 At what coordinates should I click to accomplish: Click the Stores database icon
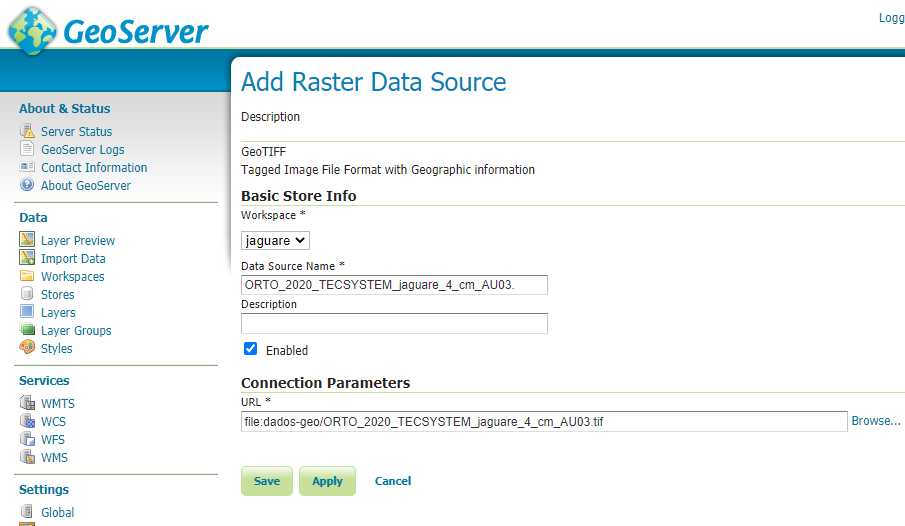coord(27,294)
